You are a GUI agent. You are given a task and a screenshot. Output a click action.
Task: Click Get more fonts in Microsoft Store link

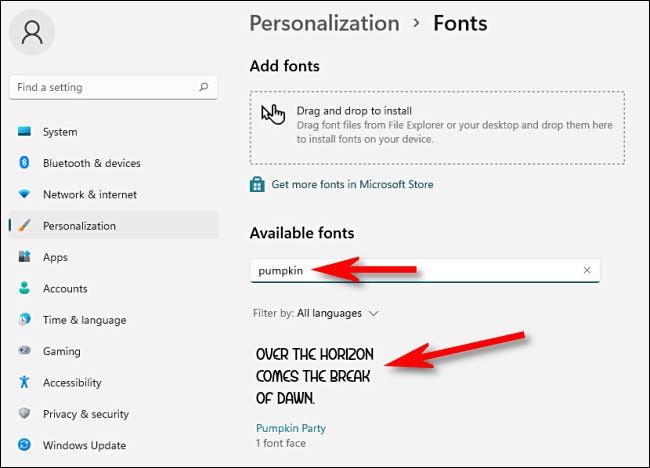[x=352, y=184]
